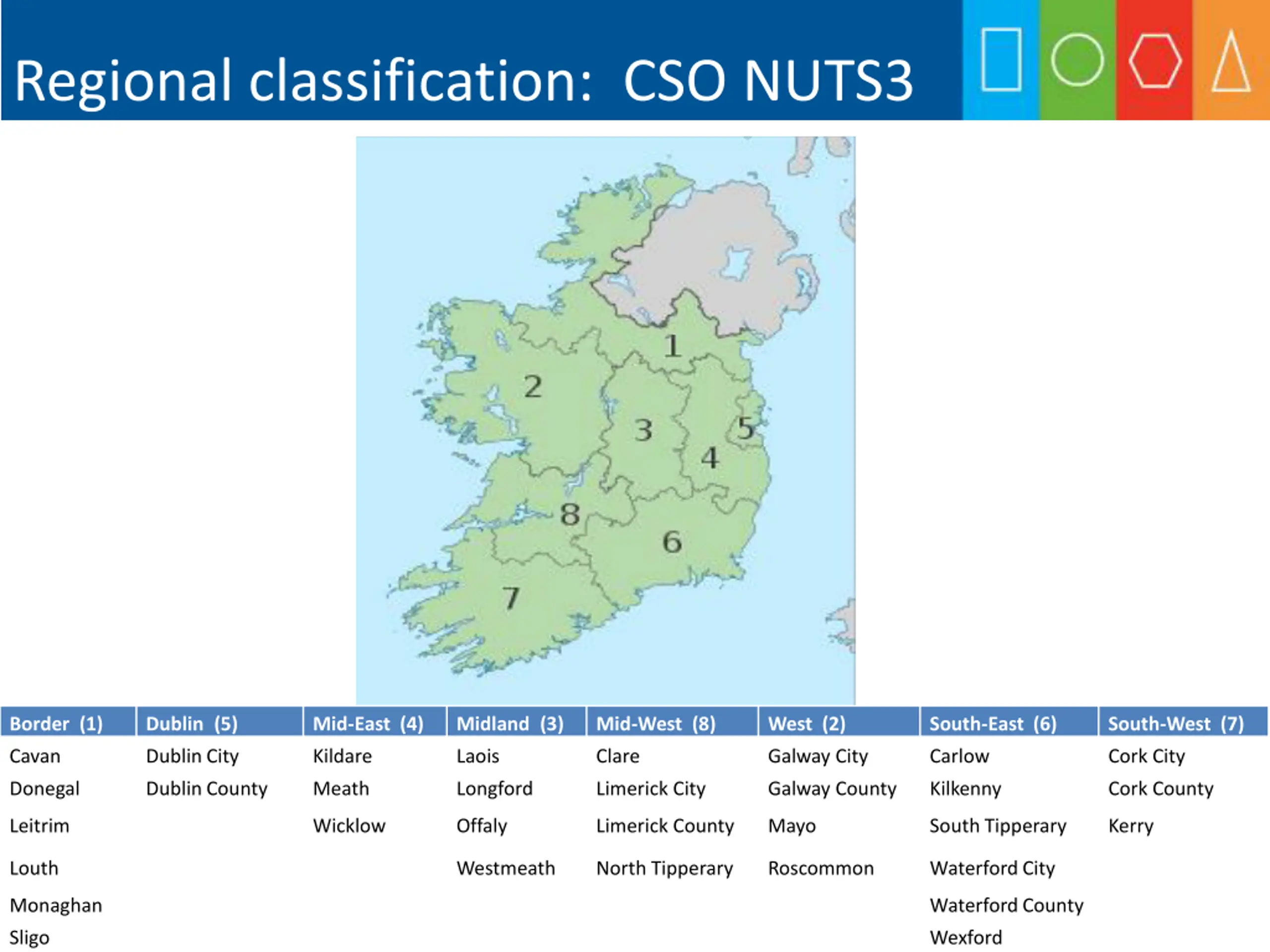1270x952 pixels.
Task: Click the Mayo cell
Action: click(792, 826)
